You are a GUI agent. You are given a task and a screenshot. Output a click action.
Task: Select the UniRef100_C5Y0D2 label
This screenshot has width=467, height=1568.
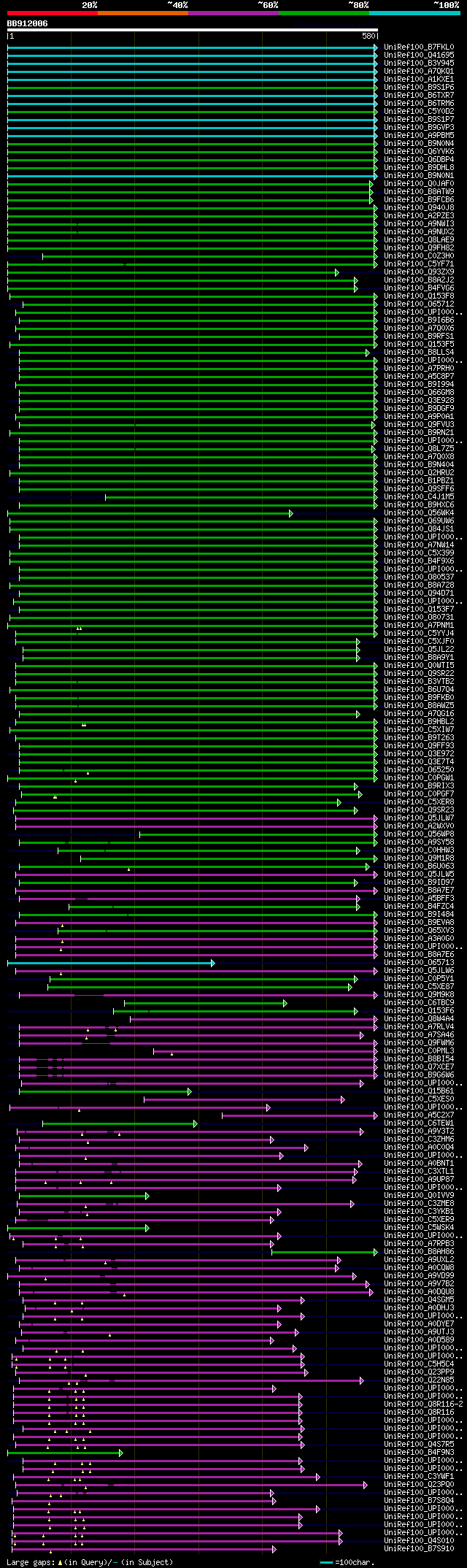(419, 112)
